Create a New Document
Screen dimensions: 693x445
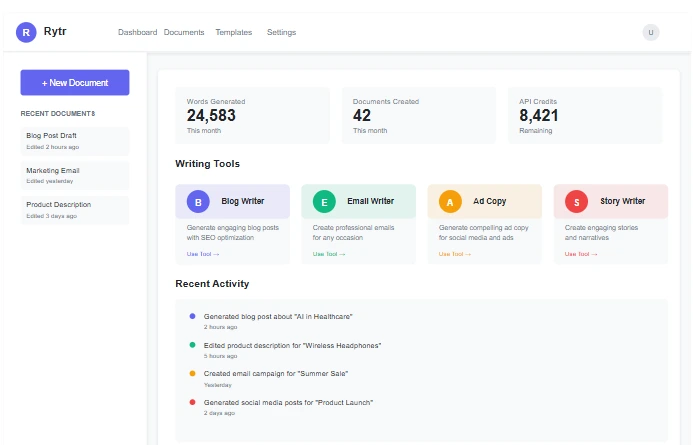click(75, 83)
